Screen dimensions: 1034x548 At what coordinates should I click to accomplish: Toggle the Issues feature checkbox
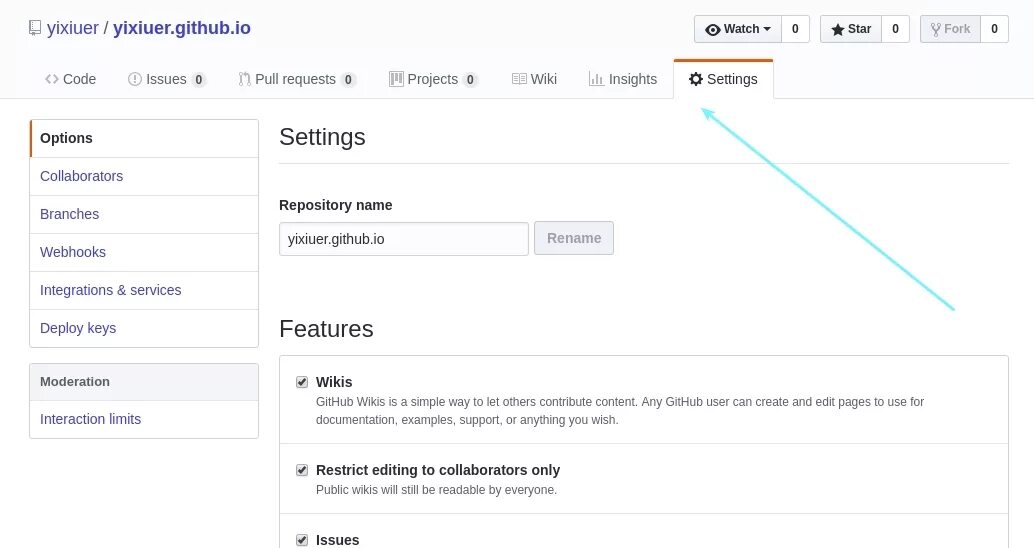(x=302, y=540)
